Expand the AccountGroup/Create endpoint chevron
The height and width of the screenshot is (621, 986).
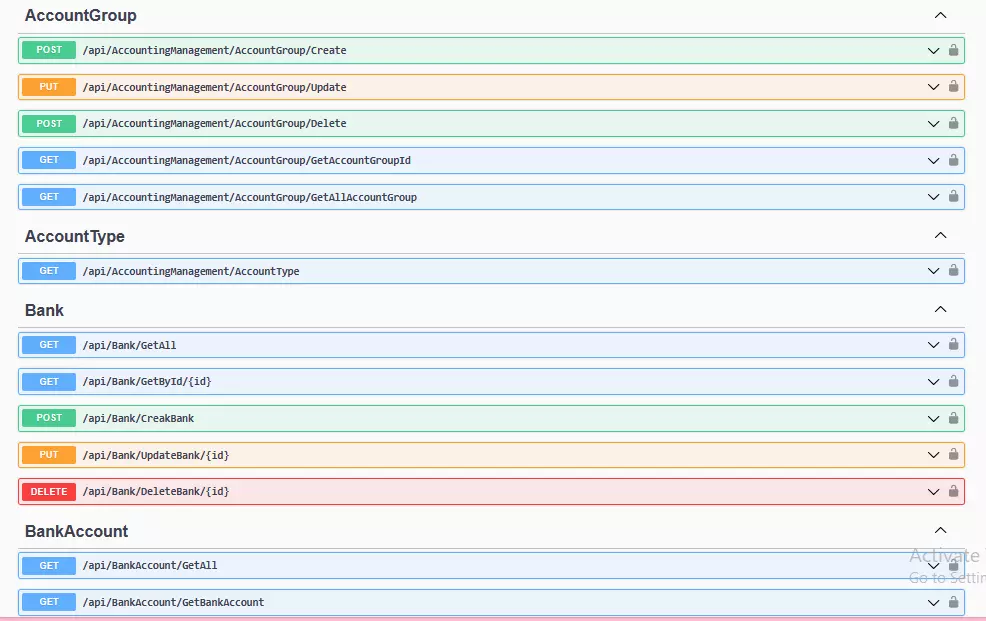click(x=933, y=51)
